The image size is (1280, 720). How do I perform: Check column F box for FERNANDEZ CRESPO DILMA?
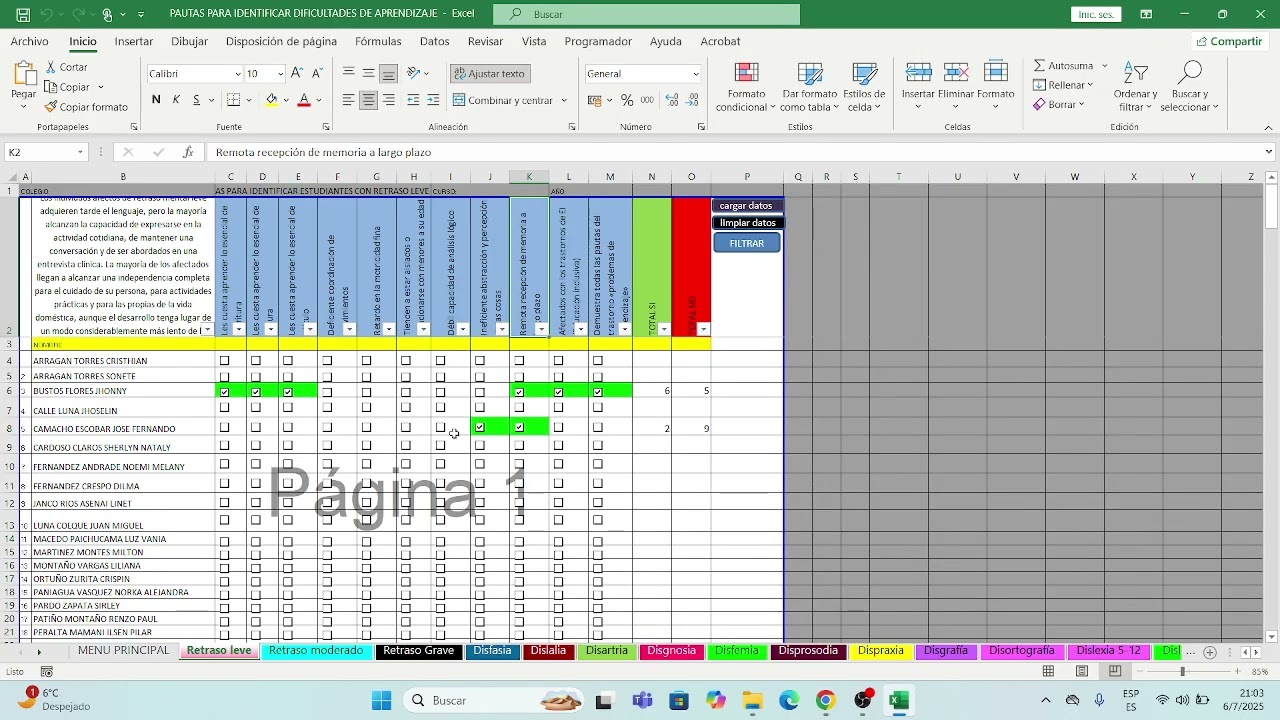[x=327, y=484]
